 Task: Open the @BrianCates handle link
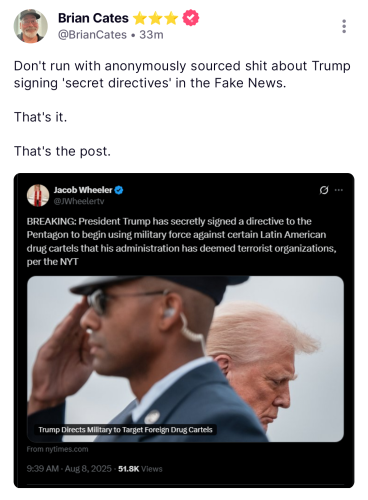(x=92, y=35)
